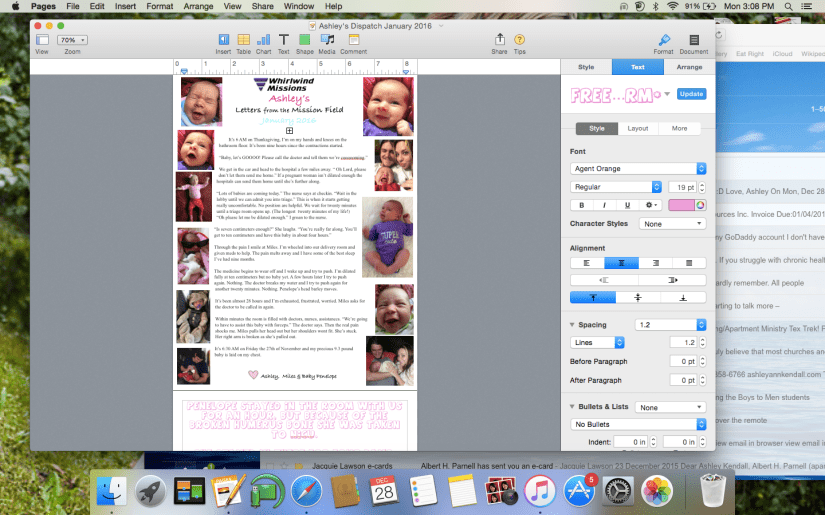Open advanced font options gear button
This screenshot has height=515, width=825.
click(651, 205)
